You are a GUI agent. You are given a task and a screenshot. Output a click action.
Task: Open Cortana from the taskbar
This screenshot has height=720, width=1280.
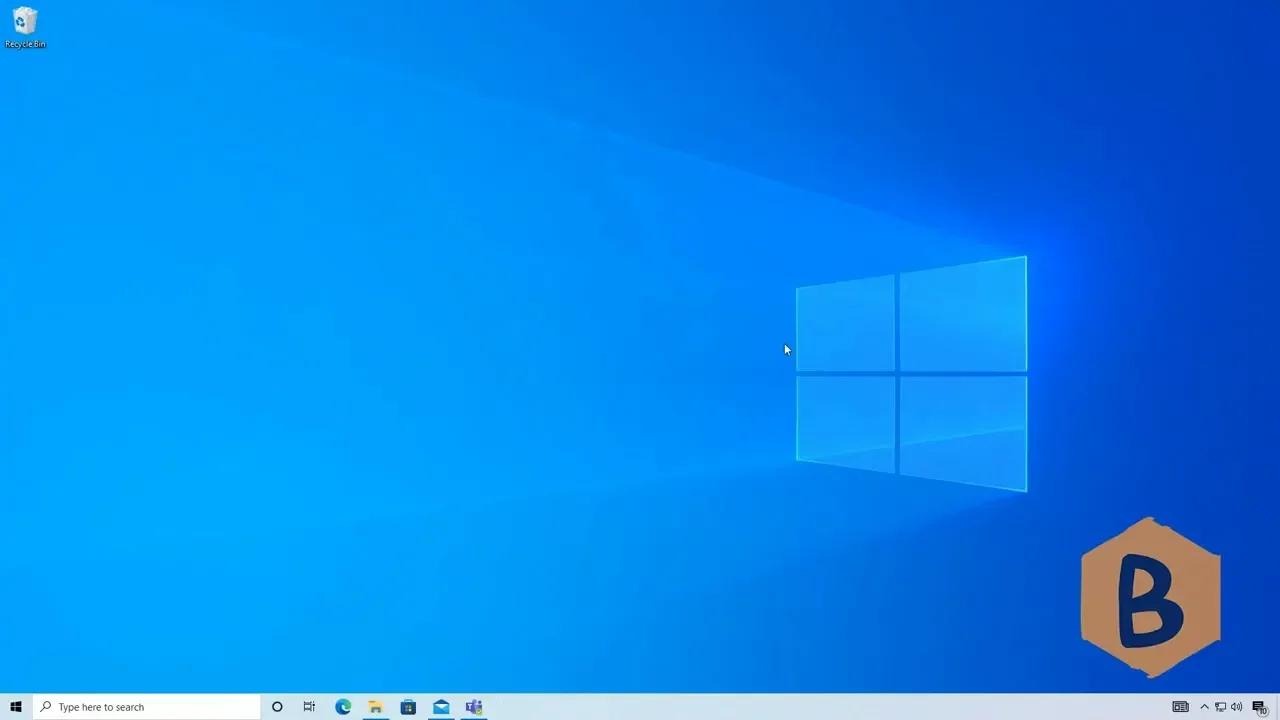tap(277, 707)
